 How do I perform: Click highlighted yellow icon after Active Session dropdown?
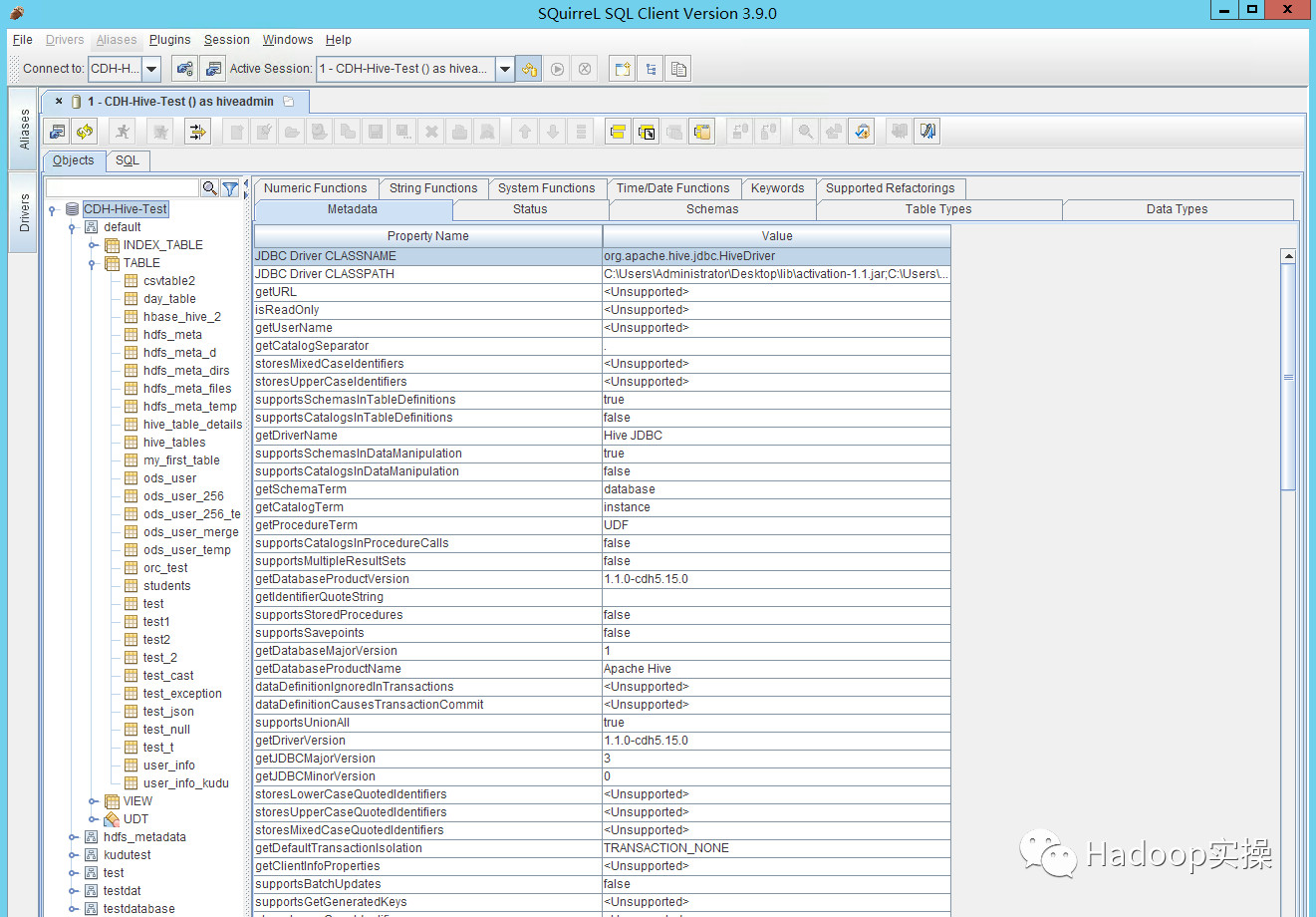click(529, 69)
